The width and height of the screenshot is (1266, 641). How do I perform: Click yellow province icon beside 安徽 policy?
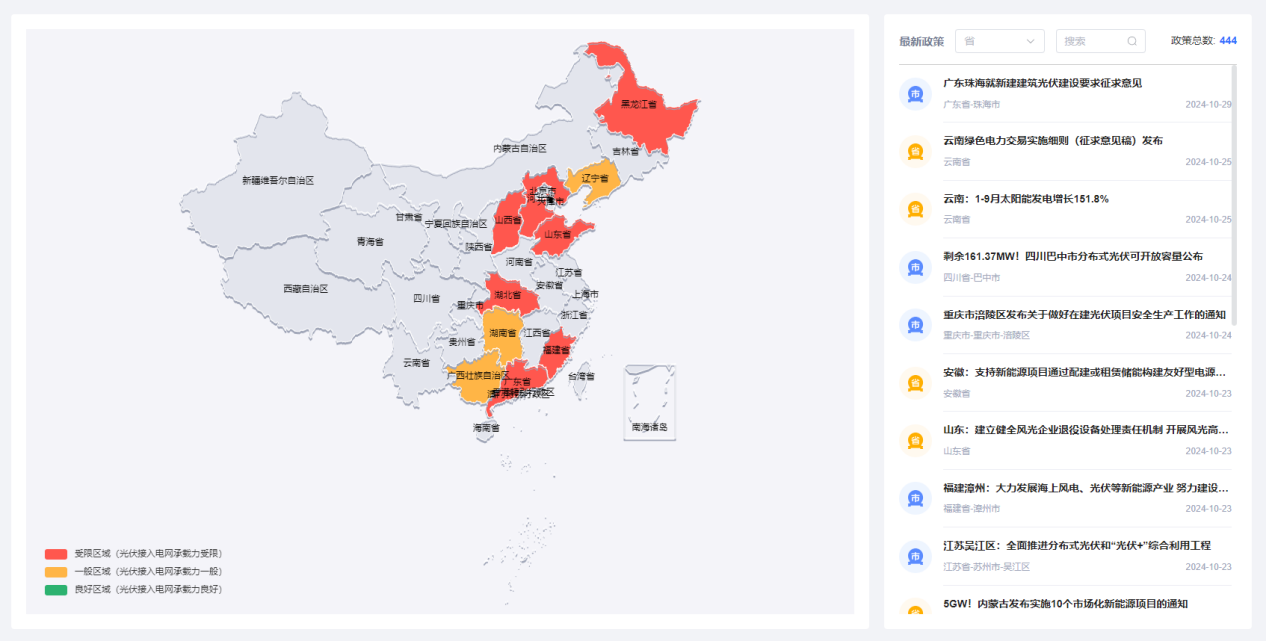[915, 382]
